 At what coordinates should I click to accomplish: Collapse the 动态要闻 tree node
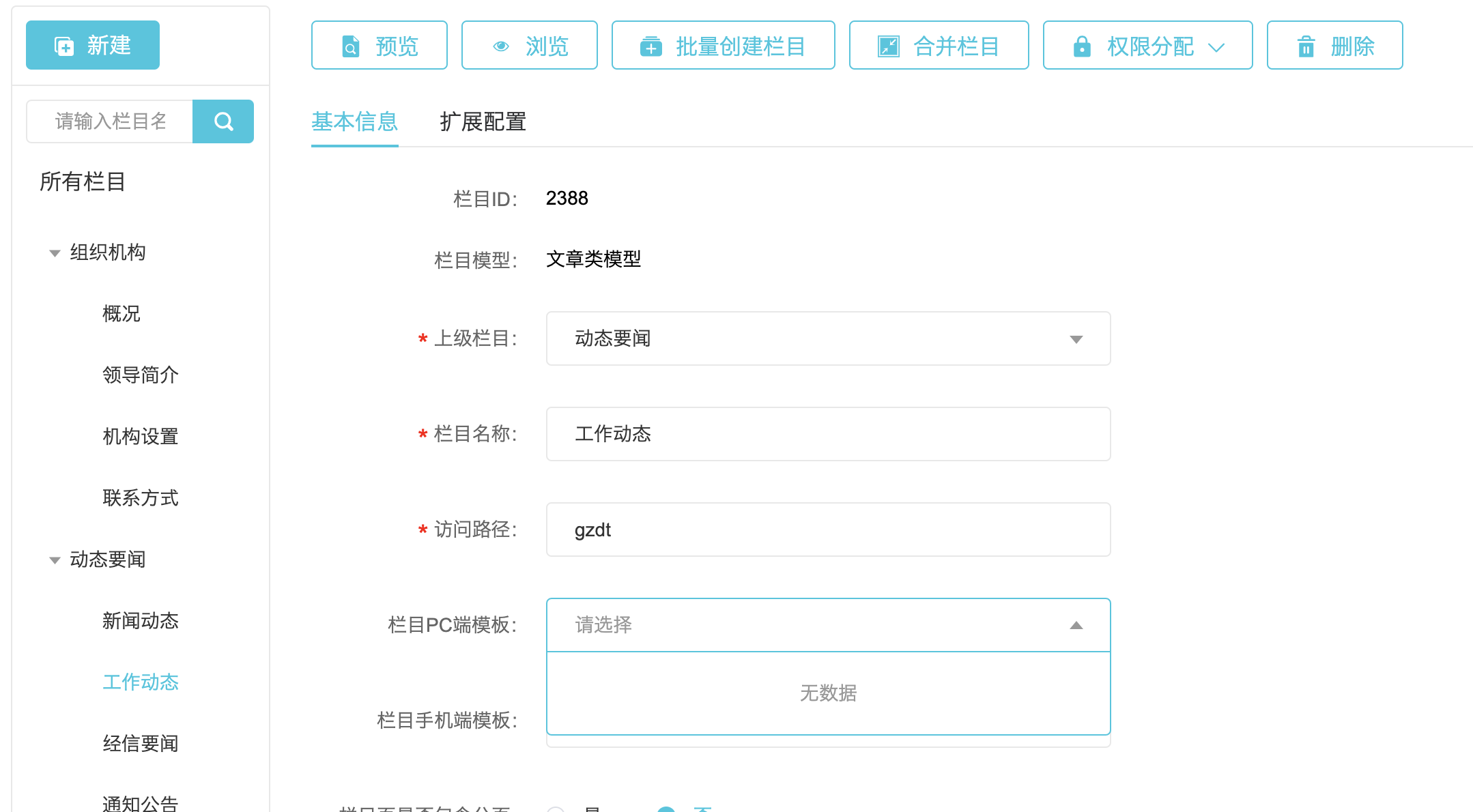[55, 560]
